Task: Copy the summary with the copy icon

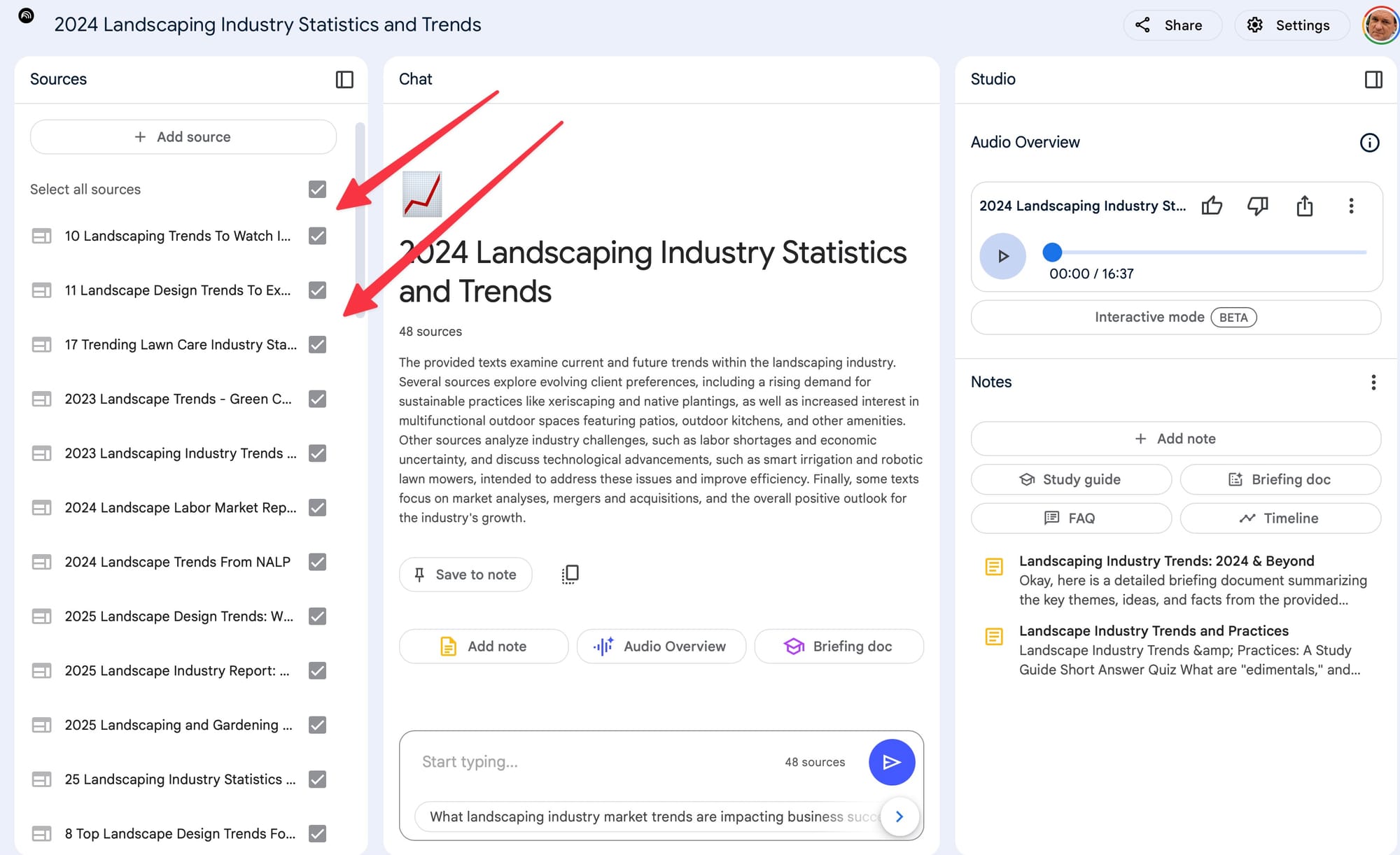Action: [x=570, y=574]
